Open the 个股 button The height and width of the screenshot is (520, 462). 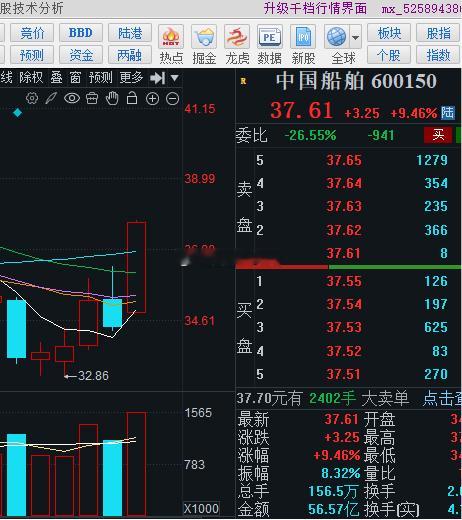point(389,55)
